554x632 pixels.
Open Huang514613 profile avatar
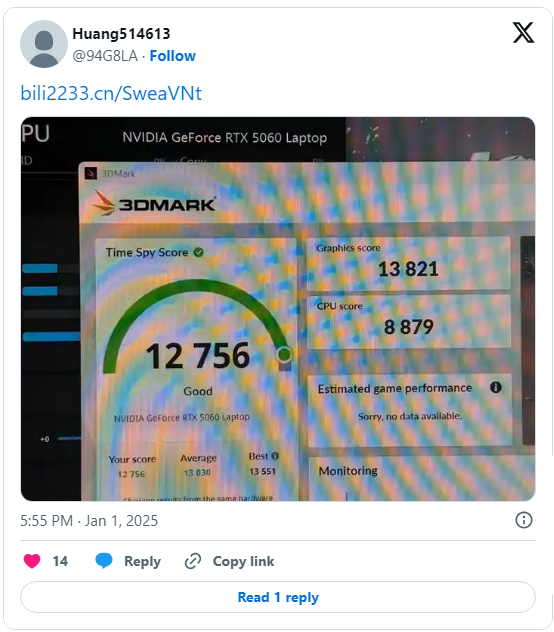coord(44,44)
